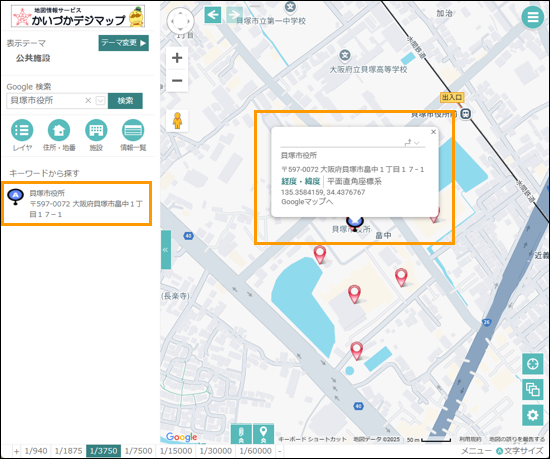
Task: Zoom out with the minus button
Action: click(177, 80)
